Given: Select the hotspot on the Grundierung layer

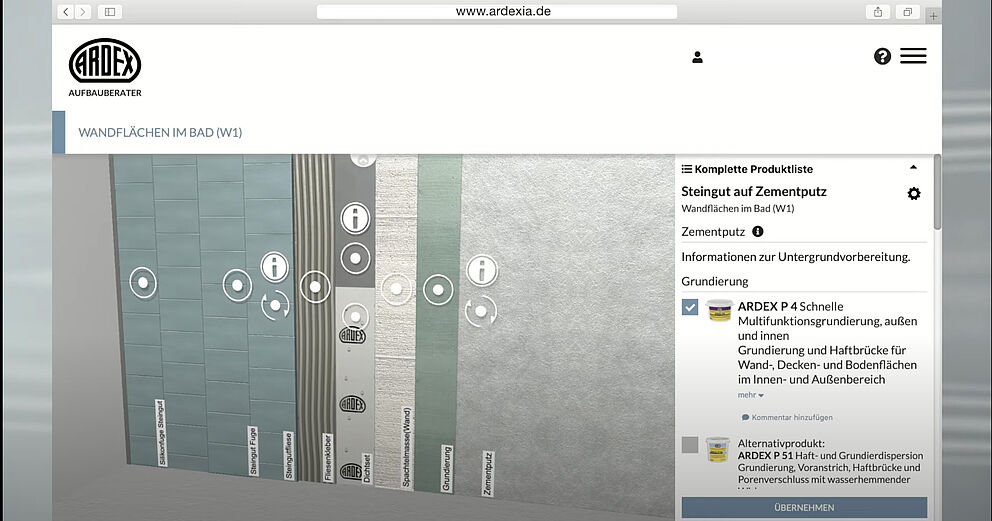Looking at the screenshot, I should 438,290.
